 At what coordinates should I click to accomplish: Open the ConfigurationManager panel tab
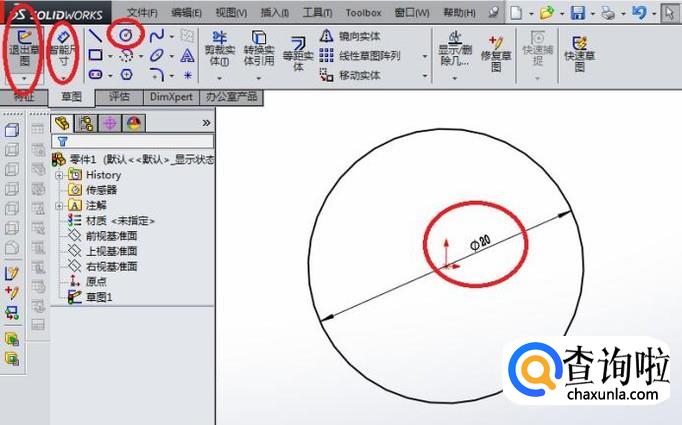(110, 124)
